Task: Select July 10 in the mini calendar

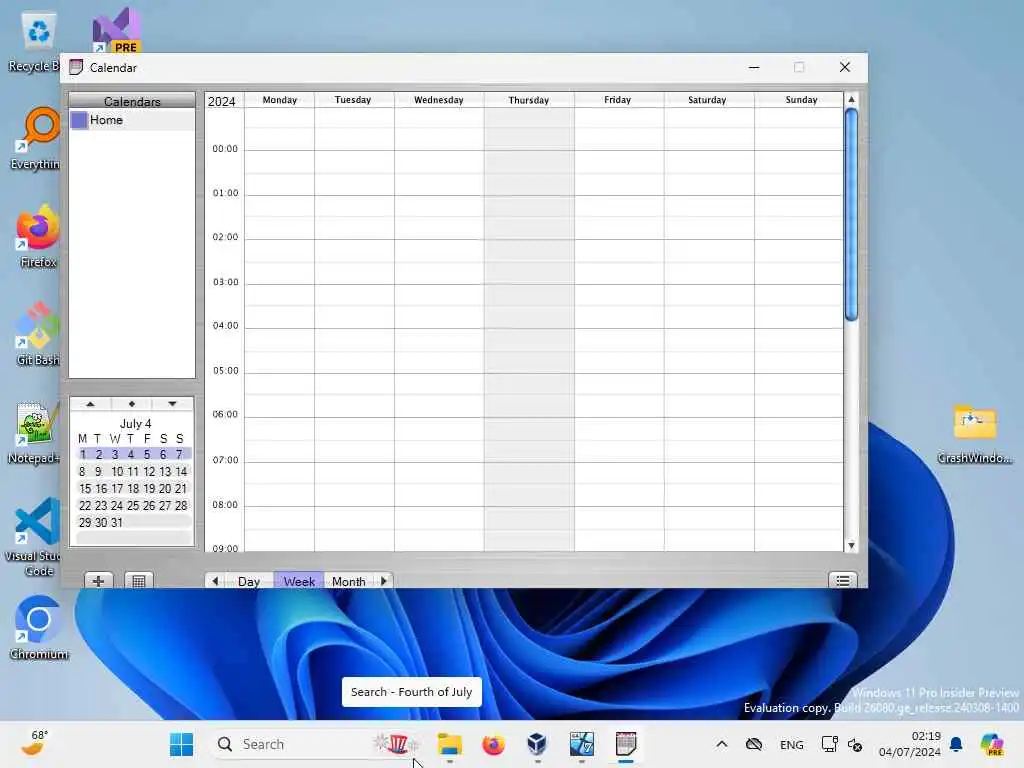Action: [x=117, y=471]
